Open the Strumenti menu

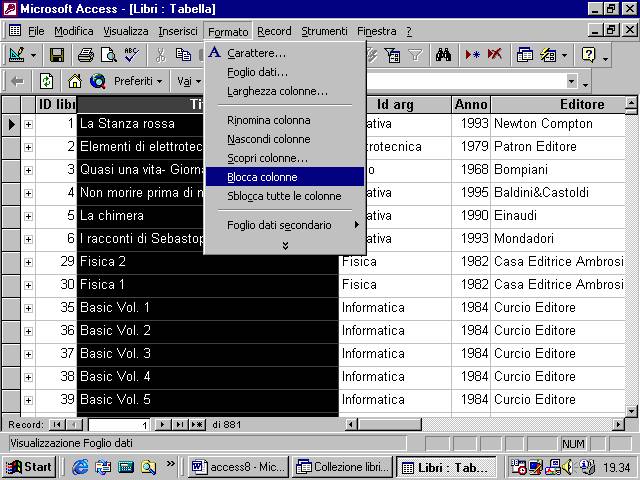pos(324,31)
